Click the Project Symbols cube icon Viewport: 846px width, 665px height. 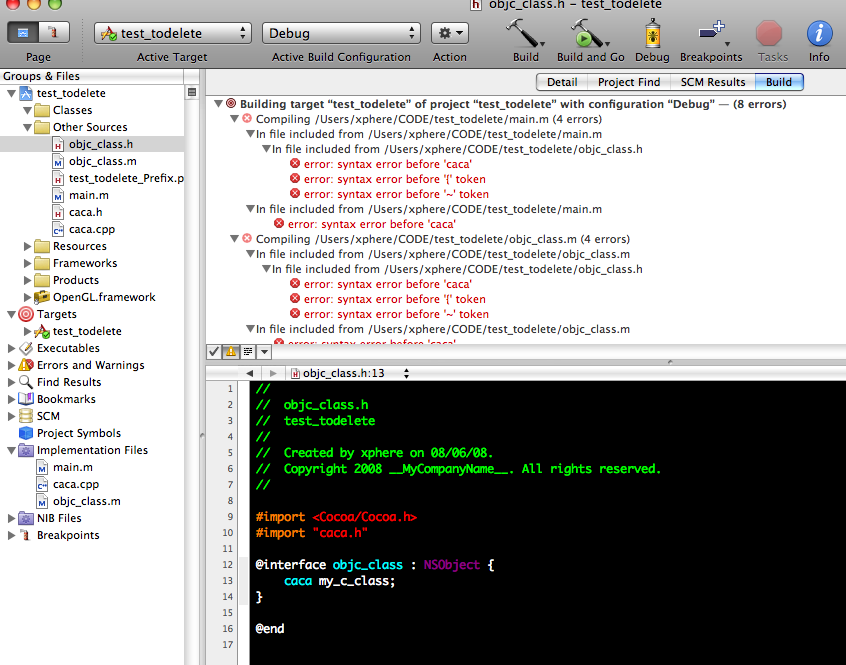click(26, 433)
